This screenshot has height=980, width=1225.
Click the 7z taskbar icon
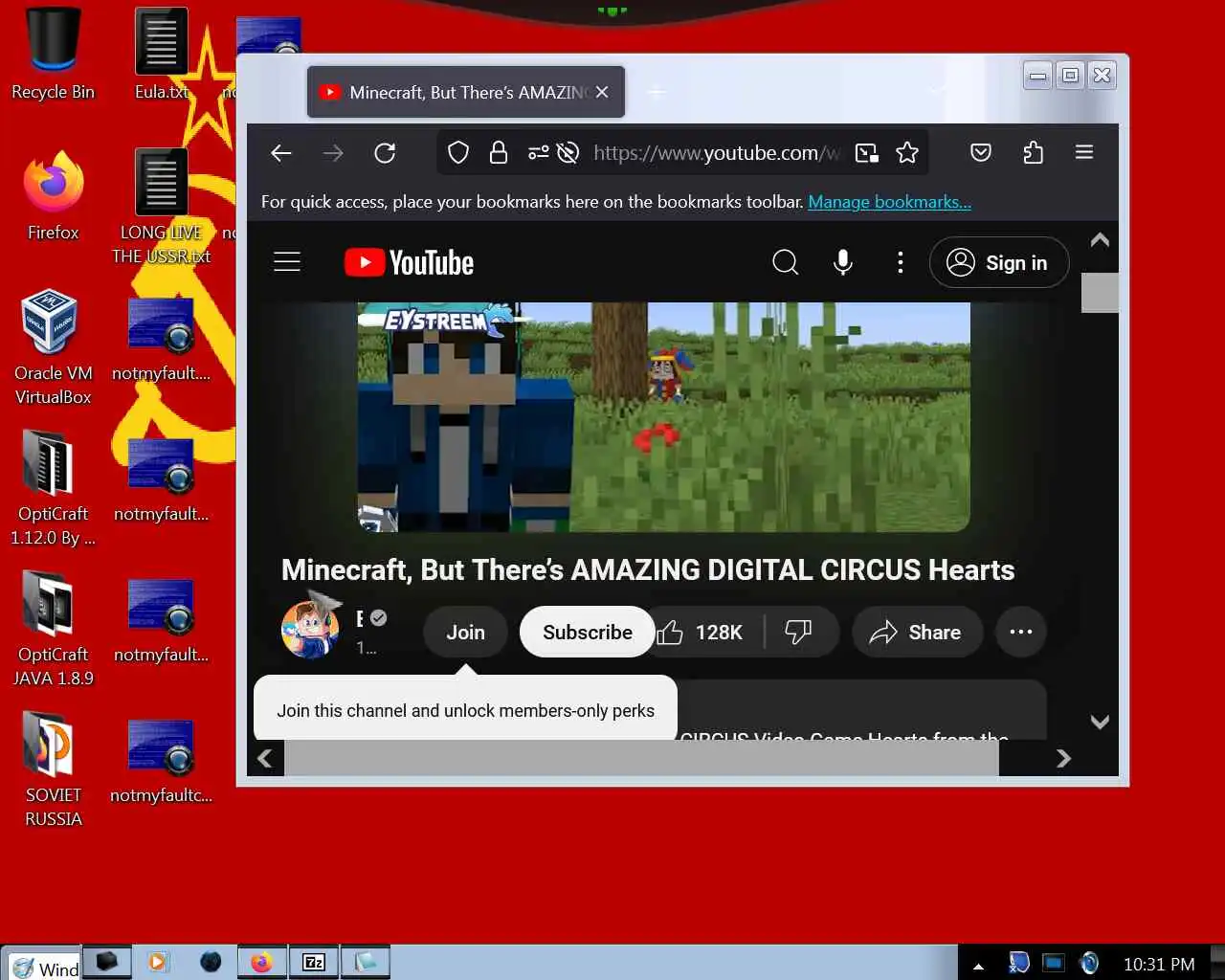[313, 962]
